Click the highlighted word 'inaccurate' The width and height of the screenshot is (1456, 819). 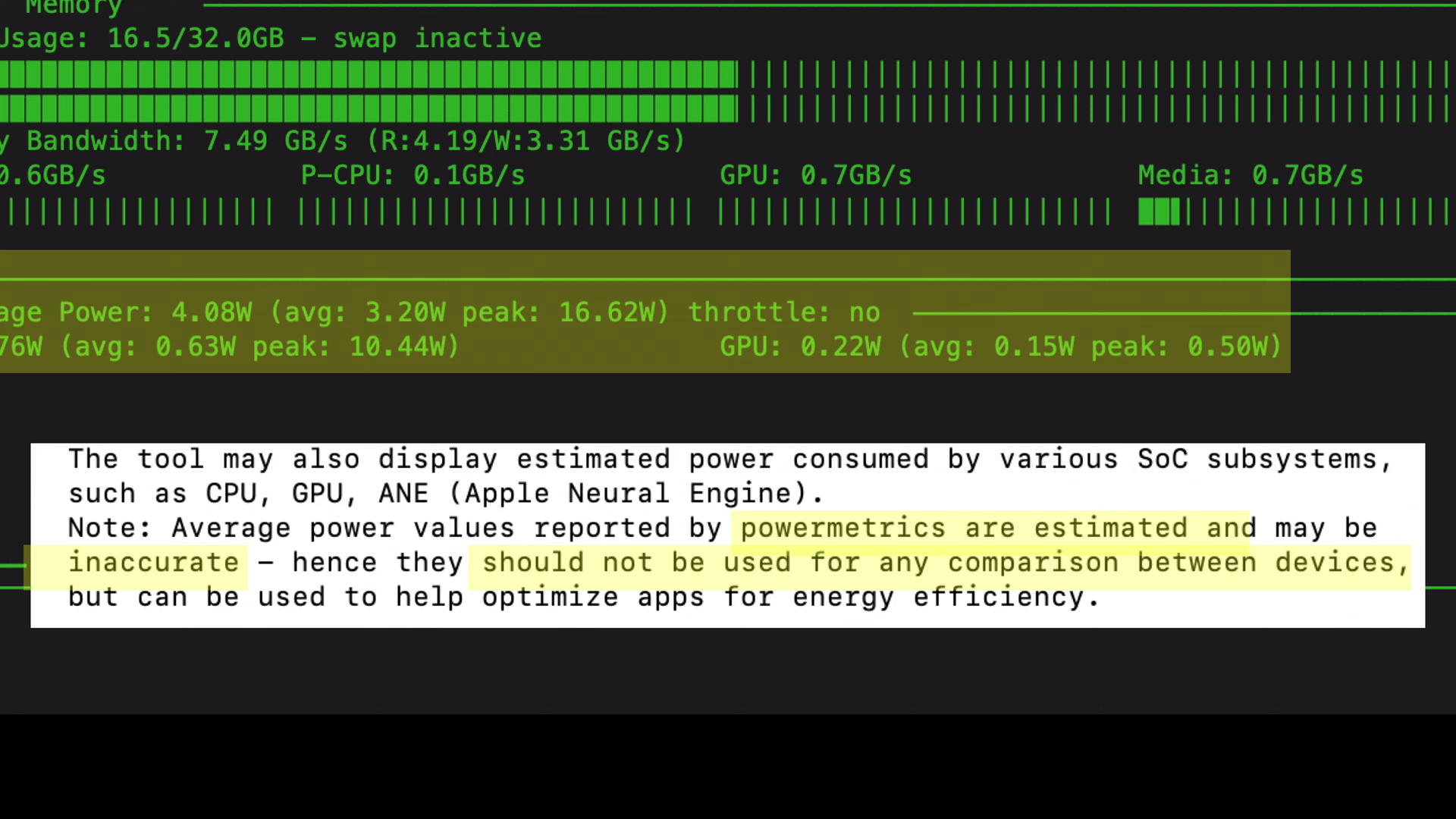coord(154,563)
